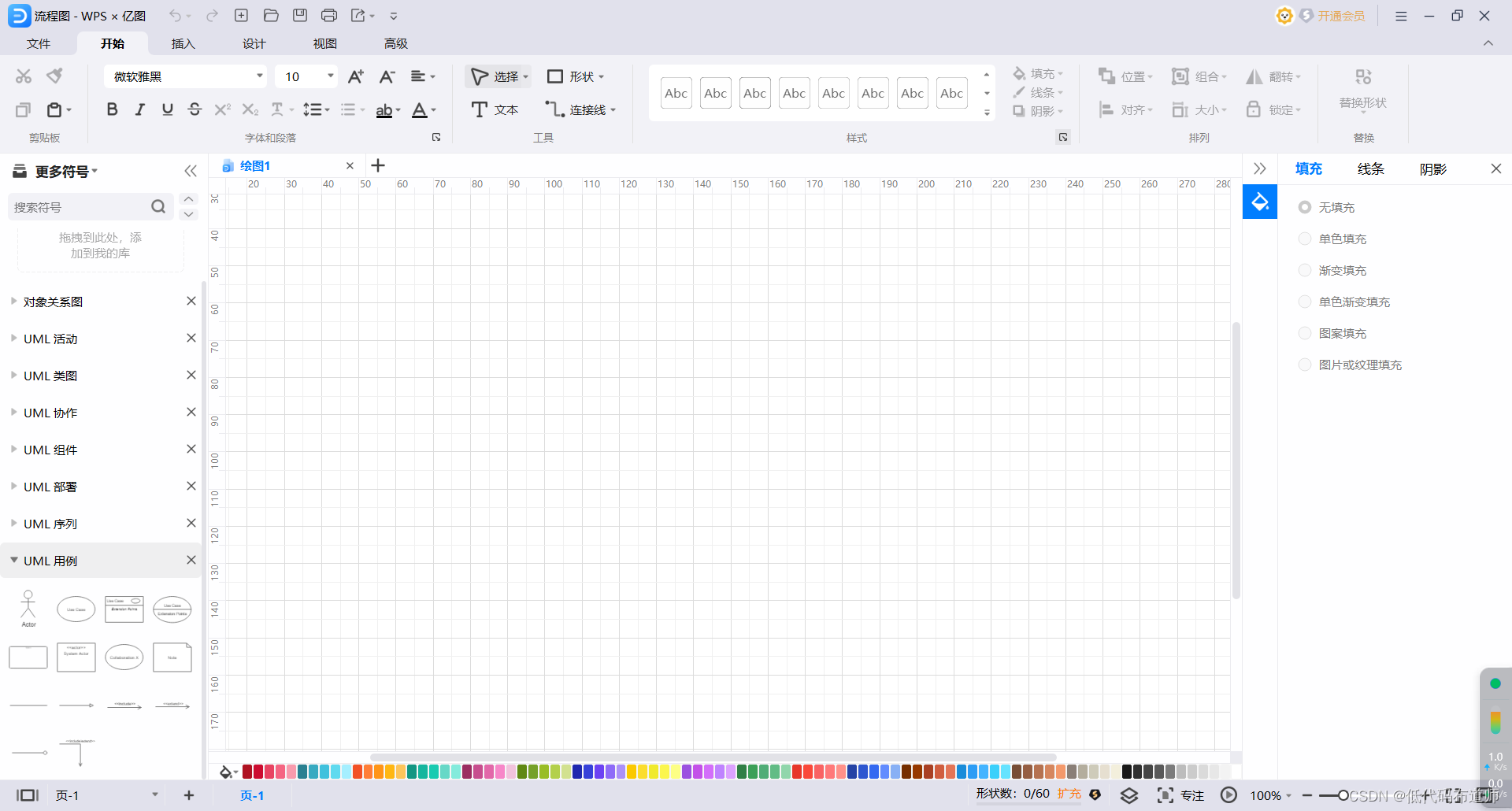Click the Cut scissors icon
Screen dimensions: 1512x811
click(x=24, y=76)
